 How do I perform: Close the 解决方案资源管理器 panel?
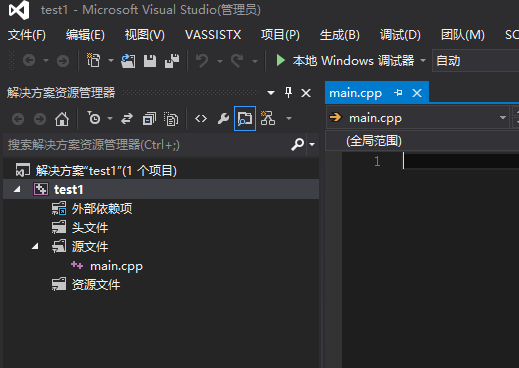[x=306, y=93]
